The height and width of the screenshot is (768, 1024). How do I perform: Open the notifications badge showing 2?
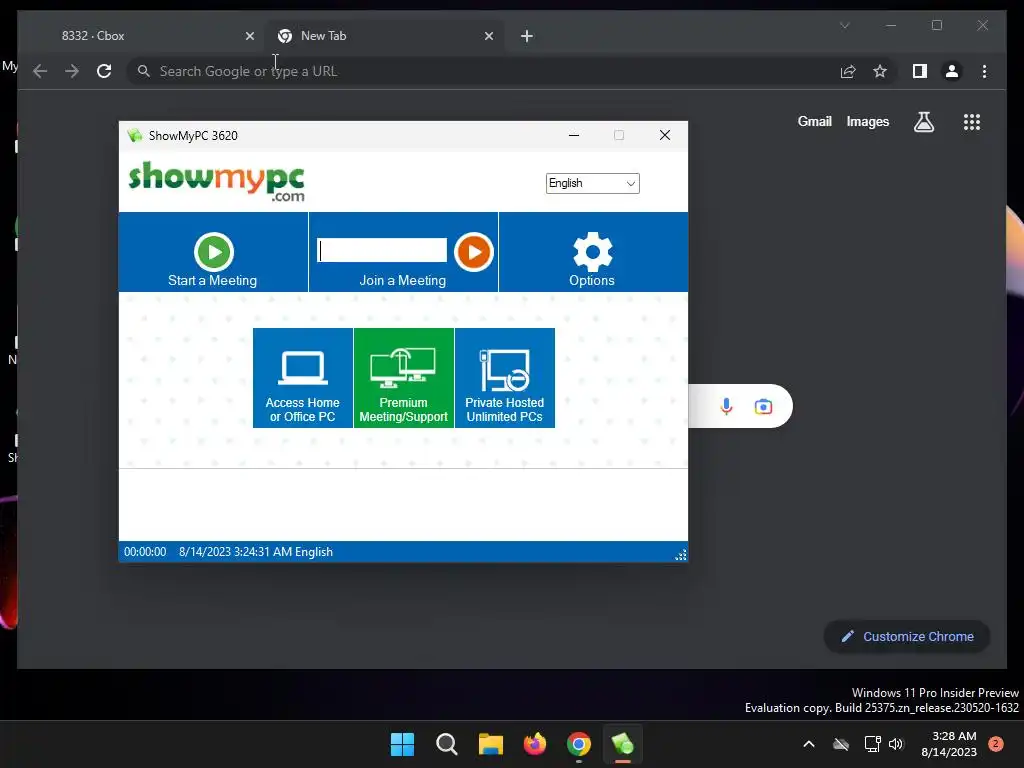click(996, 744)
